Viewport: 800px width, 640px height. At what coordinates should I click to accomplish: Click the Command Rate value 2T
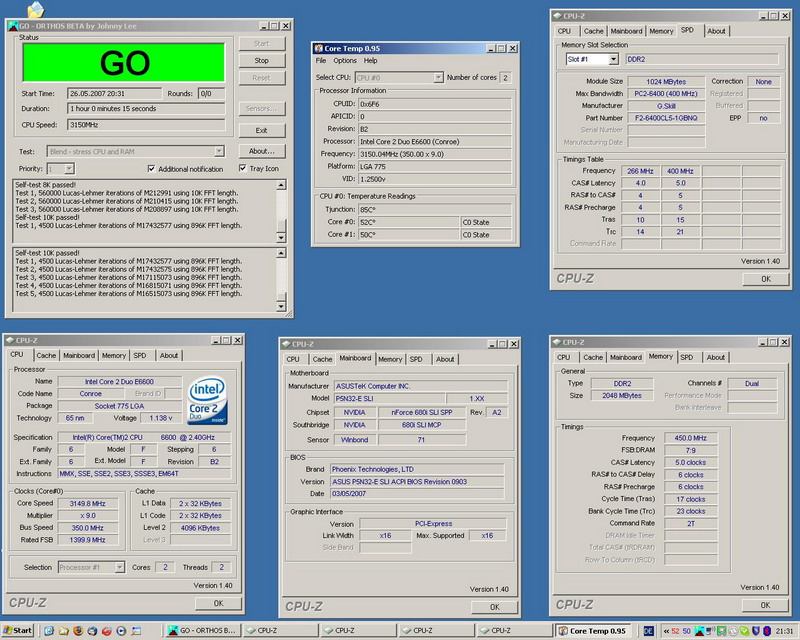pyautogui.click(x=690, y=523)
